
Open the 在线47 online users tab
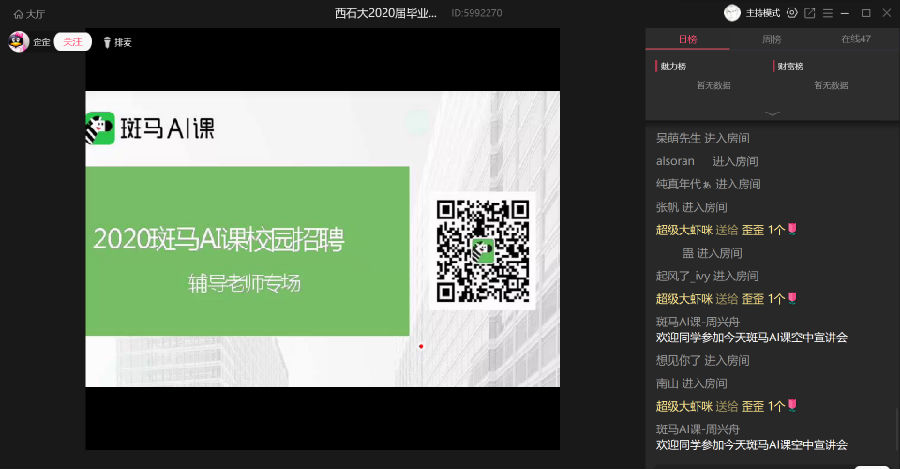[855, 40]
